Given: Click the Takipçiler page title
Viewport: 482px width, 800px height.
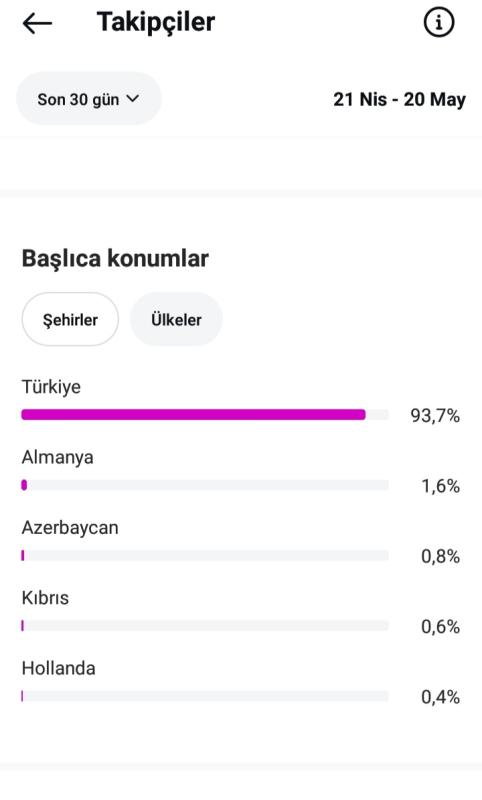Looking at the screenshot, I should 156,22.
